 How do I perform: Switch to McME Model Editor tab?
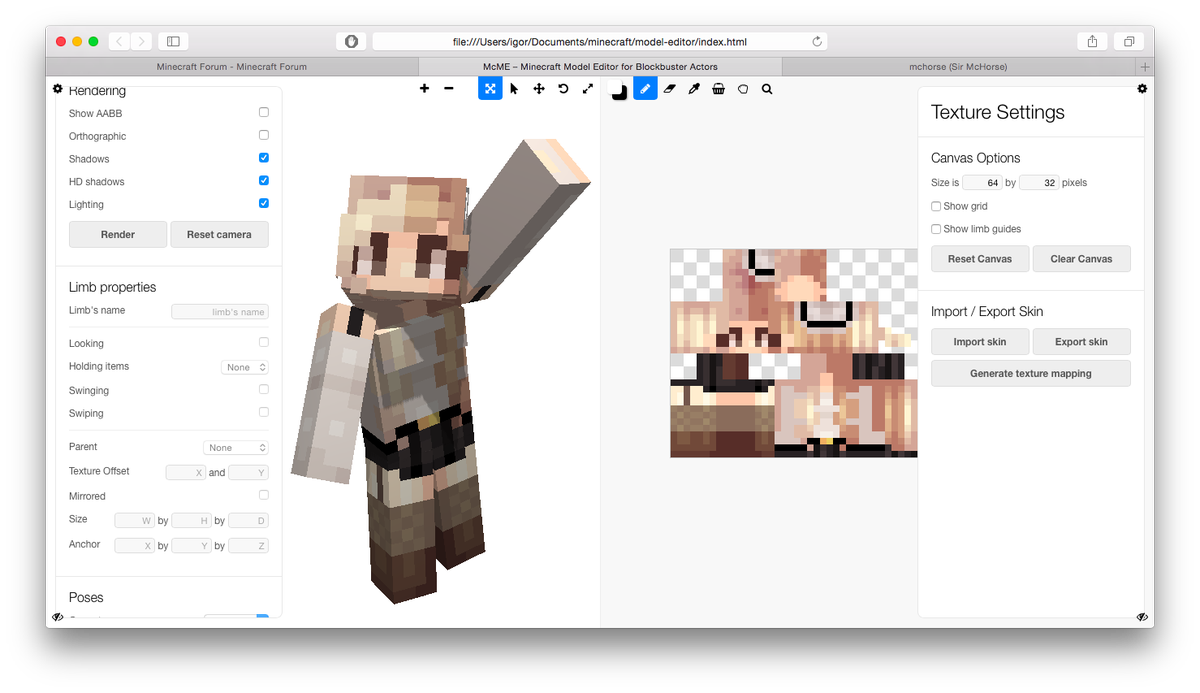(x=600, y=67)
